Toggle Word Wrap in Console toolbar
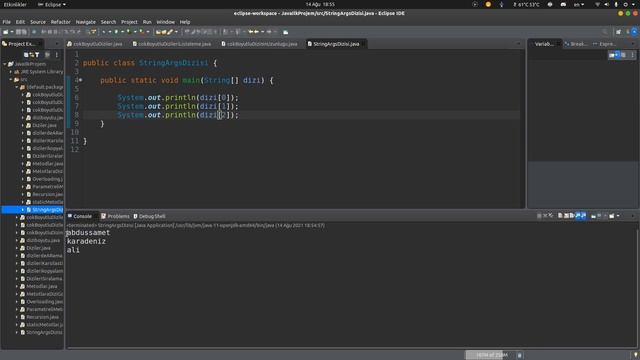This screenshot has height=360, width=640. click(x=572, y=216)
